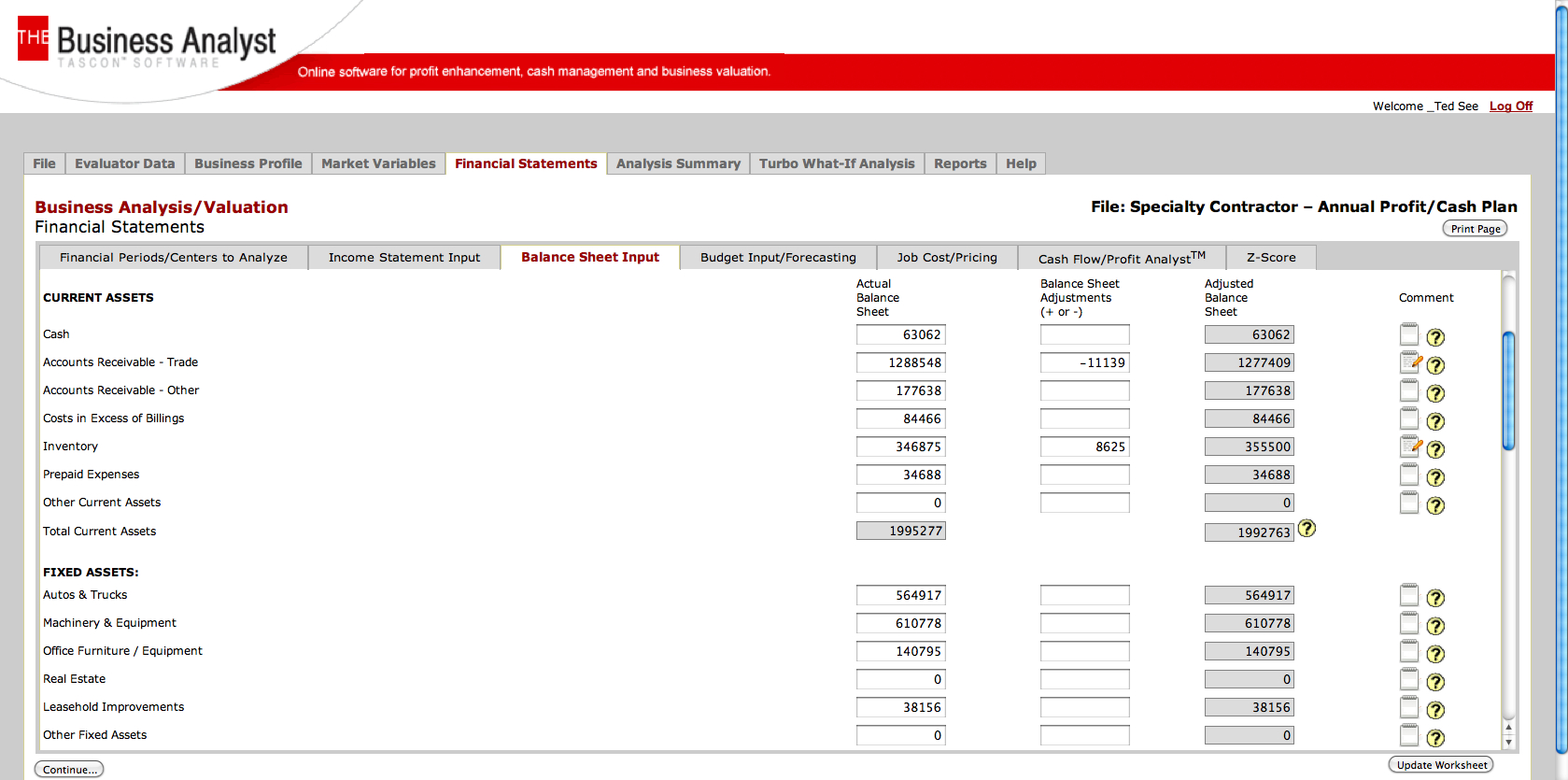Open help for Accounts Receivable - Other
The image size is (1568, 780).
1435,393
